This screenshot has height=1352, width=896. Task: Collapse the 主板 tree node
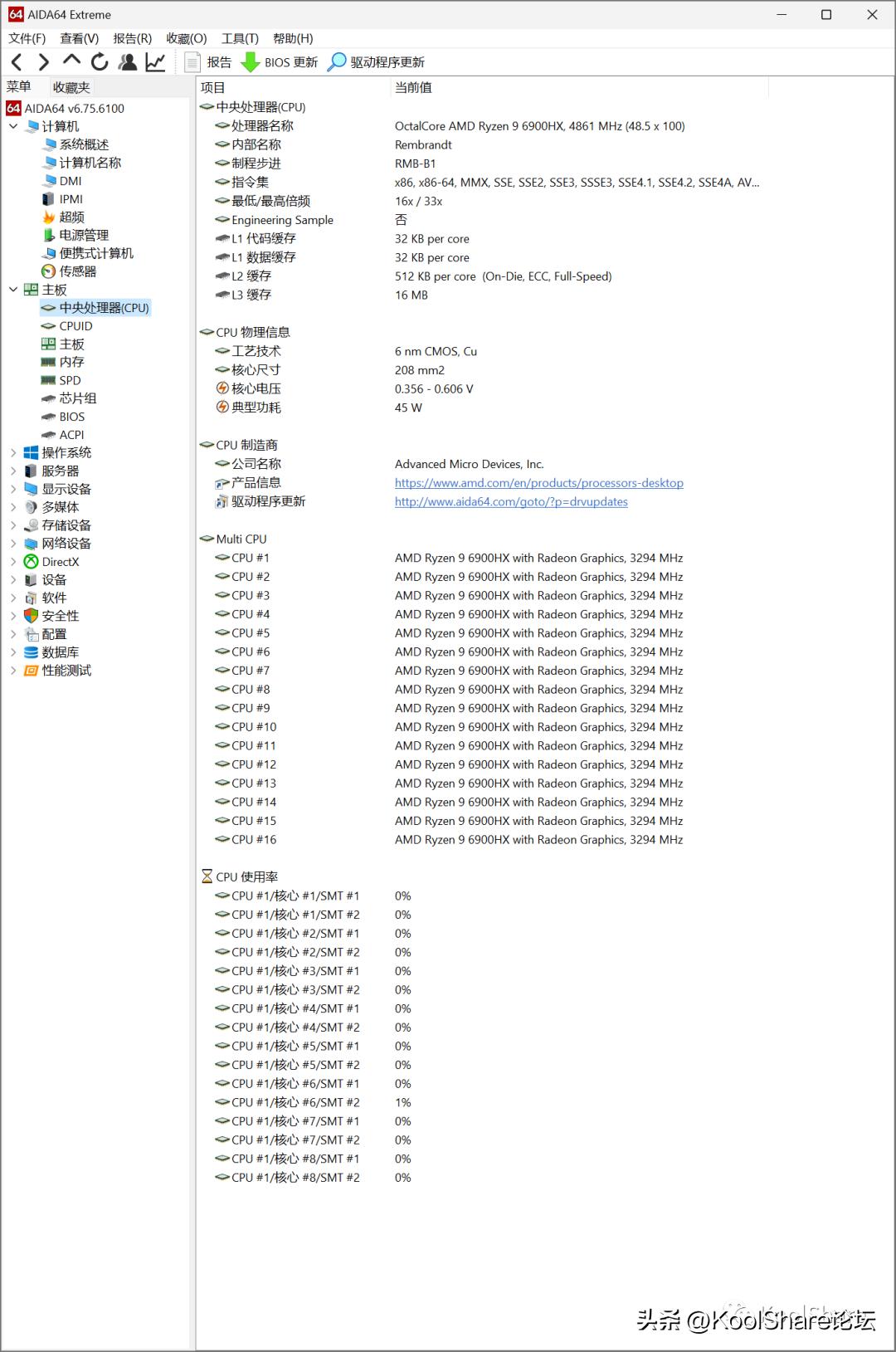(x=13, y=290)
